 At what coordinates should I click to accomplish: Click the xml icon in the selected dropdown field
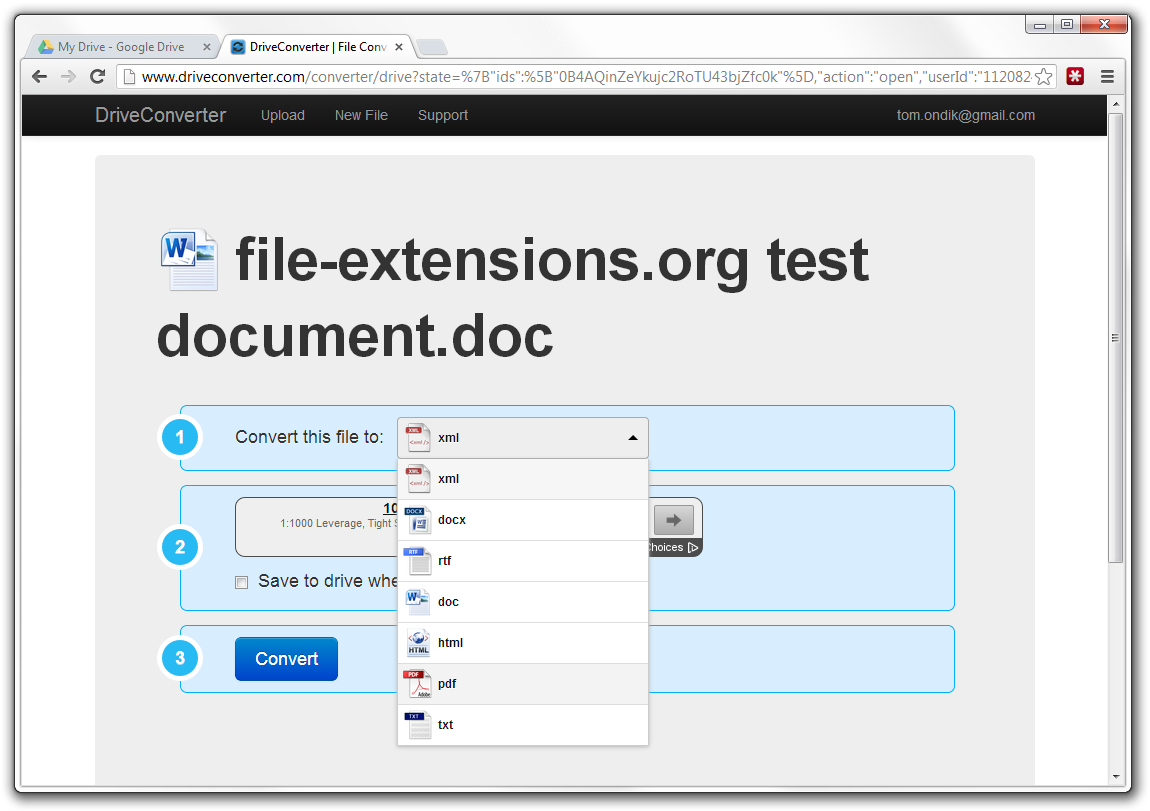pos(418,438)
